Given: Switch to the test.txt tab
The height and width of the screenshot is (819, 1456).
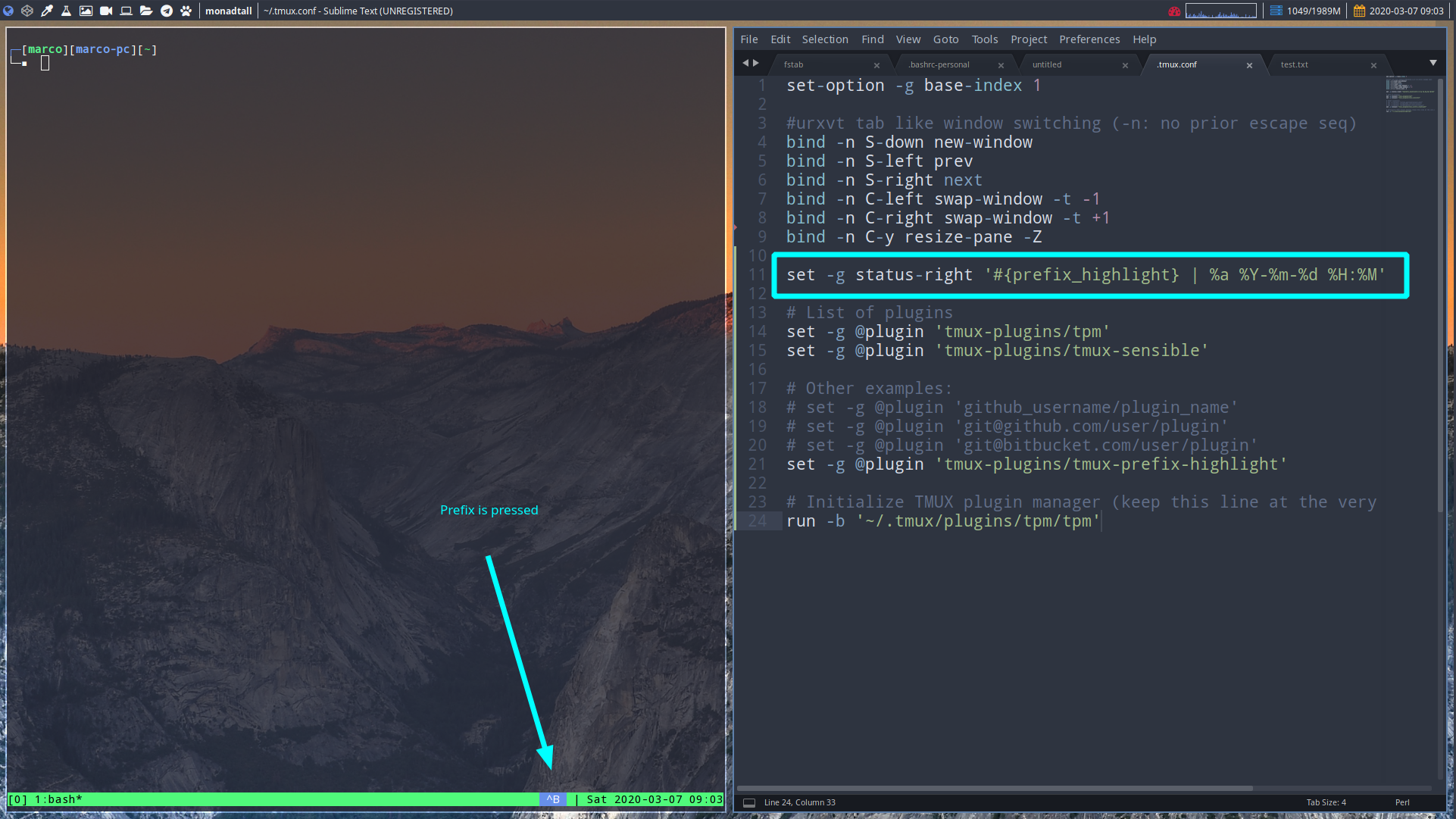Looking at the screenshot, I should click(1295, 64).
